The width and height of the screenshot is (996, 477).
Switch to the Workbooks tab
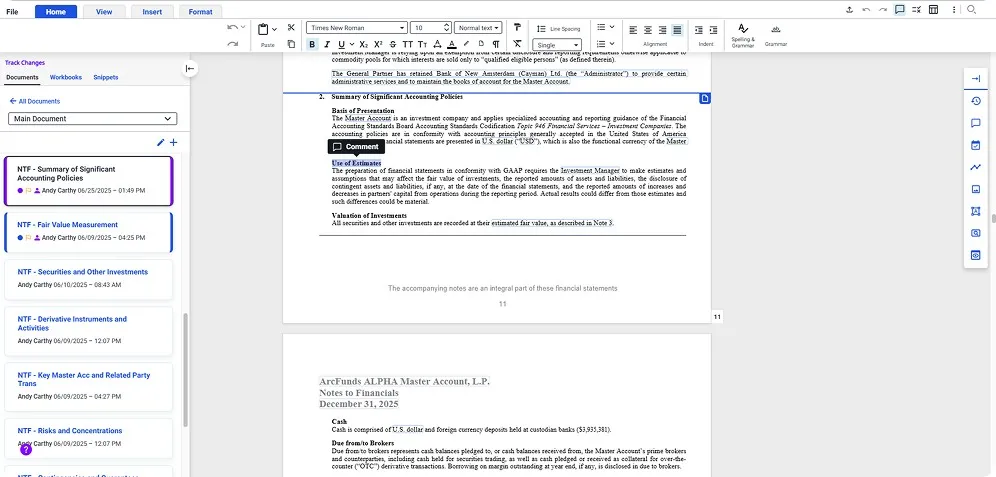66,77
